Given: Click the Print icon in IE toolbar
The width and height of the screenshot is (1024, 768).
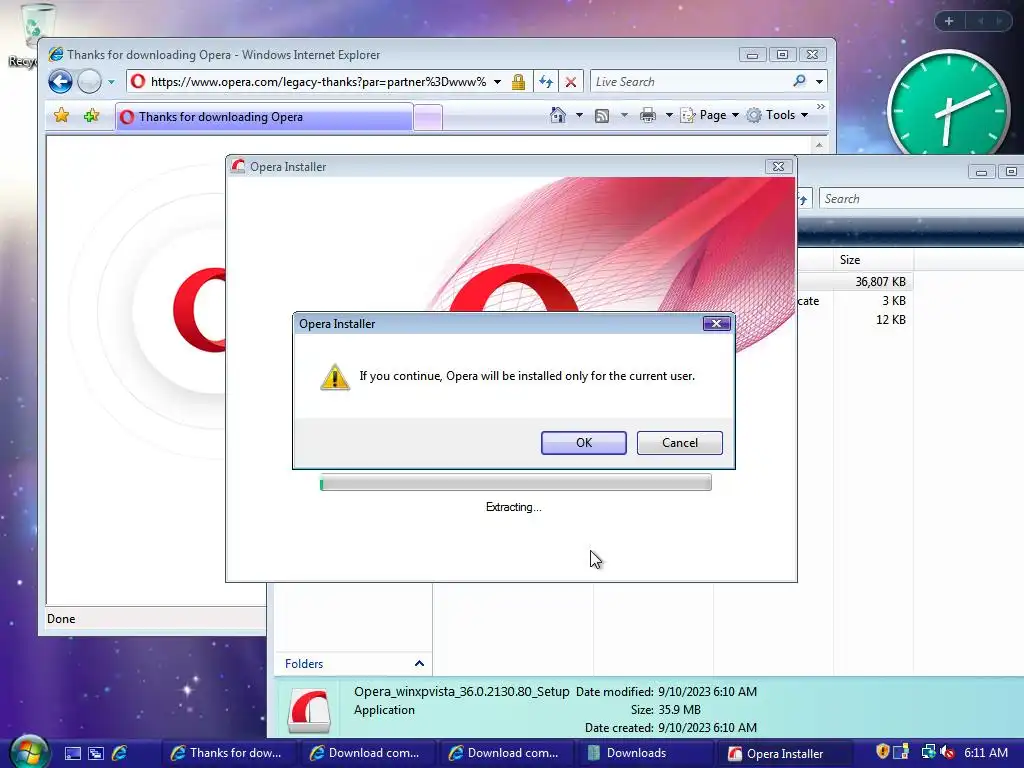Looking at the screenshot, I should (x=648, y=115).
